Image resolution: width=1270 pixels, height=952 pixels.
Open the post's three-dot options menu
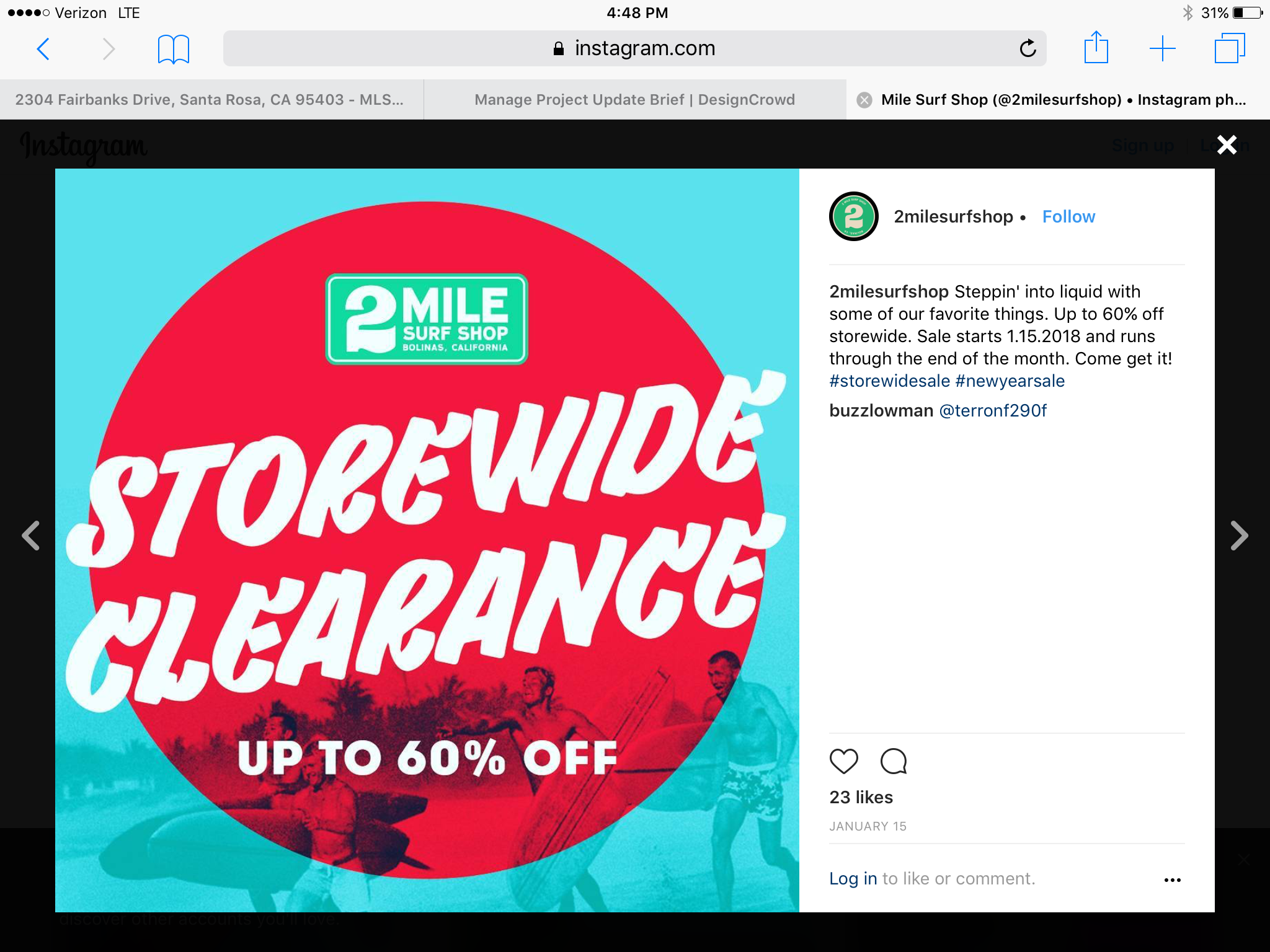[1172, 880]
